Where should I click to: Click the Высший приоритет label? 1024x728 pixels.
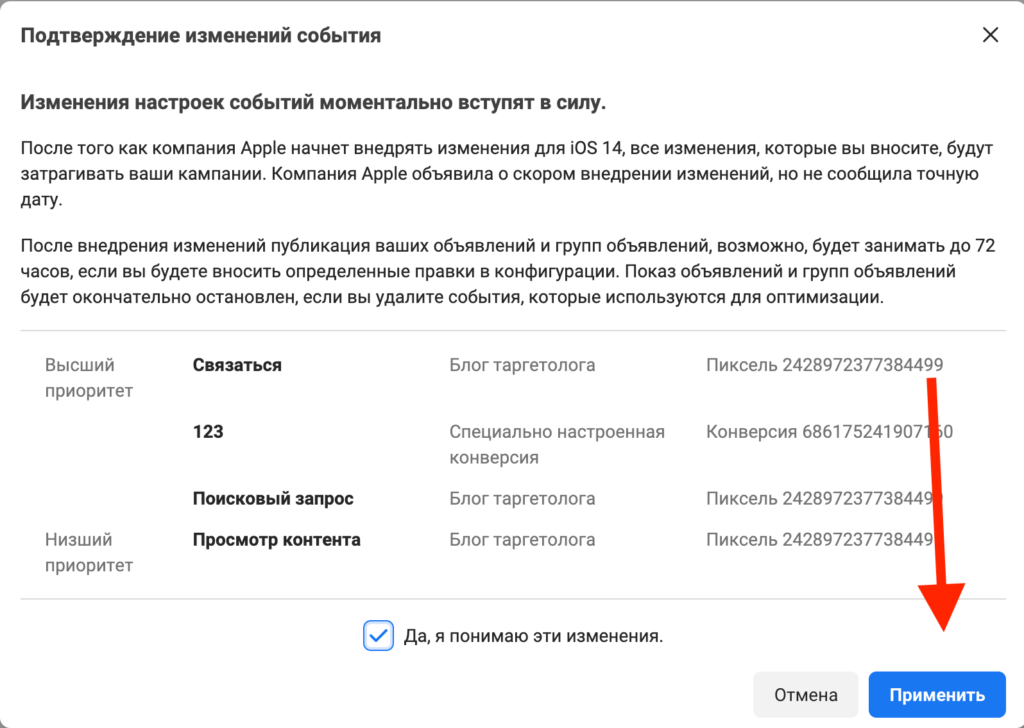click(88, 378)
